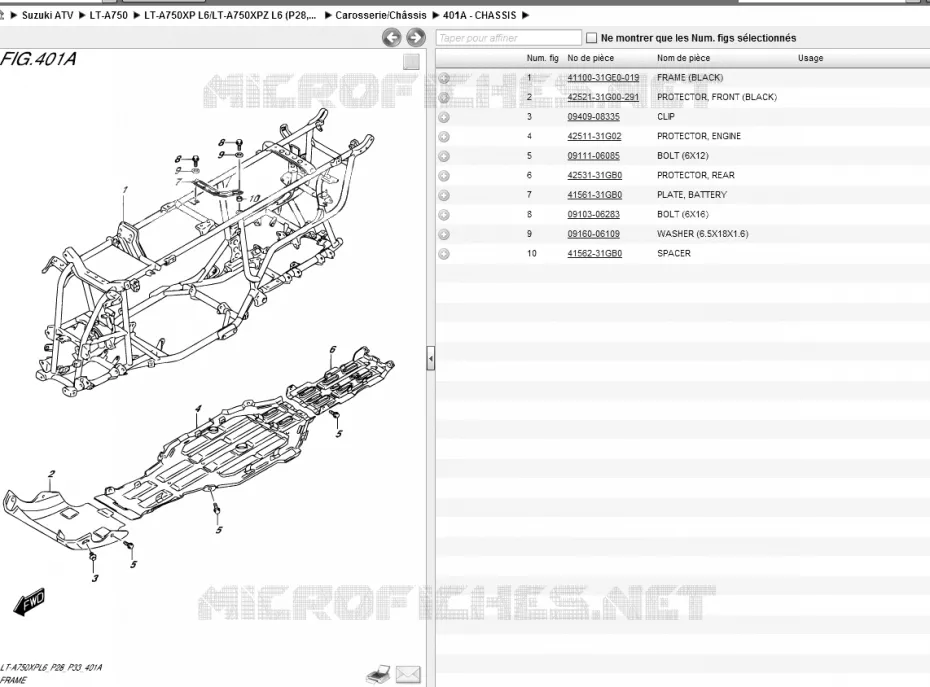Sort by 'Nom de pièce' column header
This screenshot has width=930, height=687.
(x=683, y=58)
